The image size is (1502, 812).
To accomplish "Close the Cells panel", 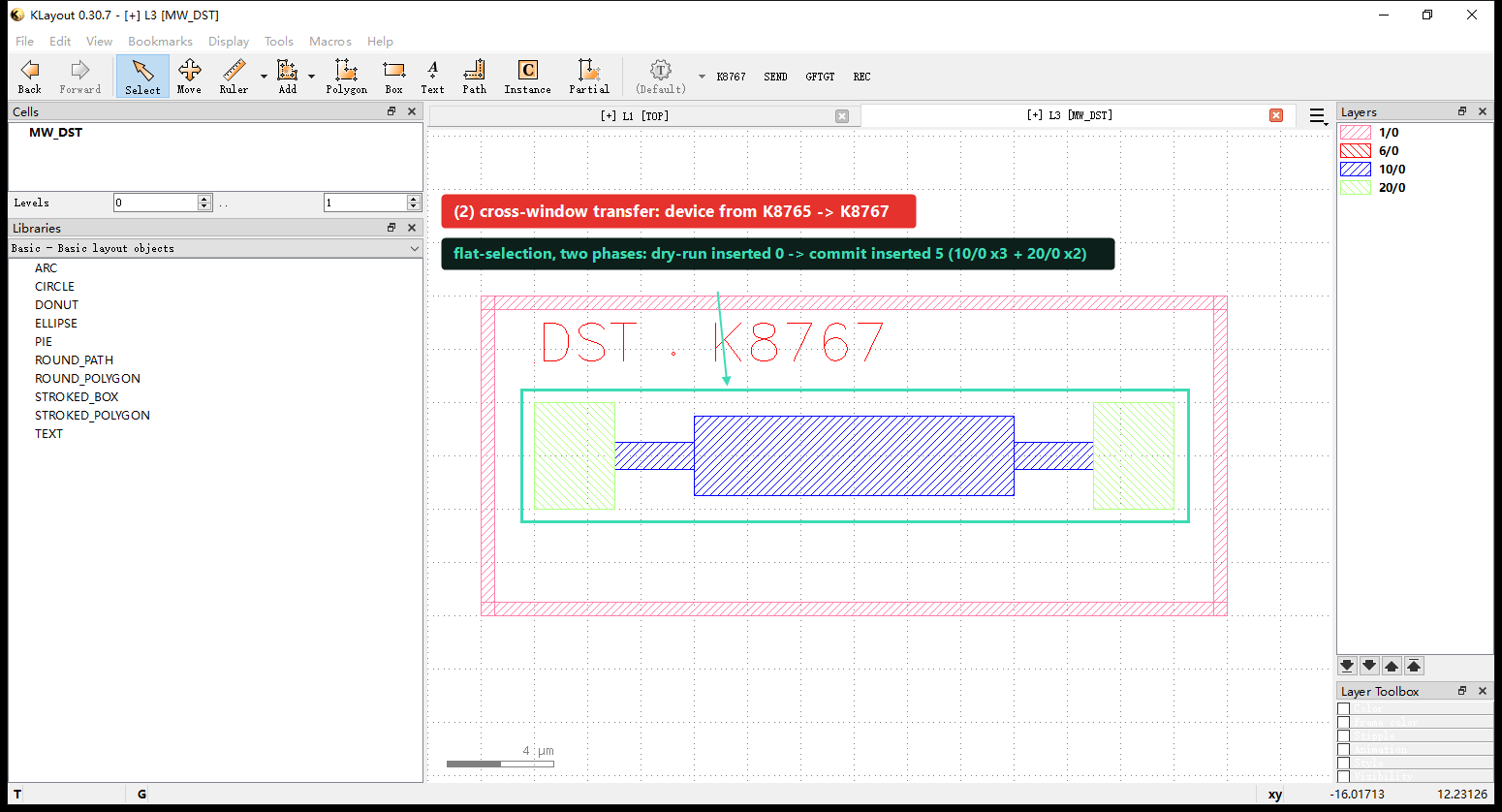I will 412,111.
